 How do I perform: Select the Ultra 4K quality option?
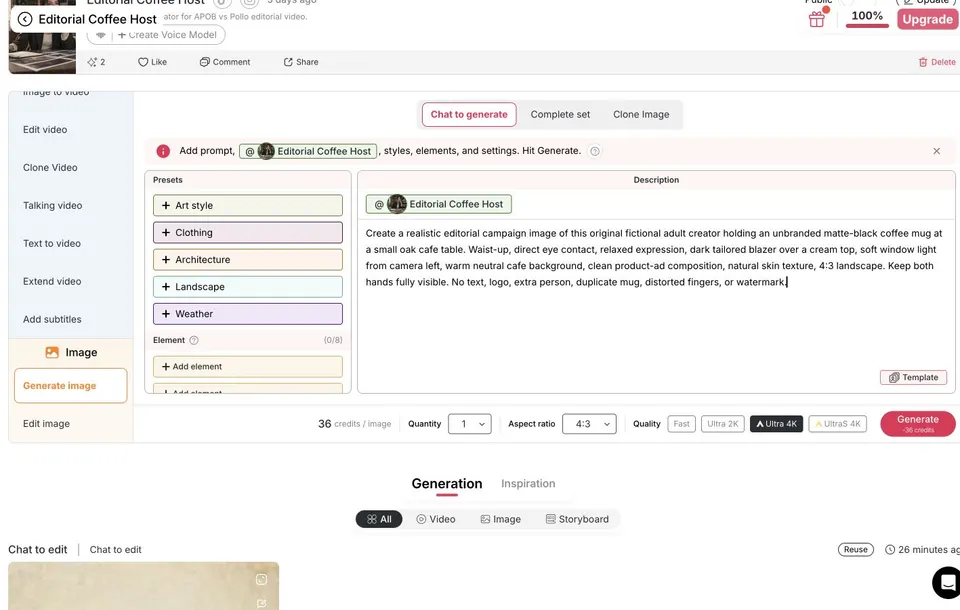click(776, 424)
